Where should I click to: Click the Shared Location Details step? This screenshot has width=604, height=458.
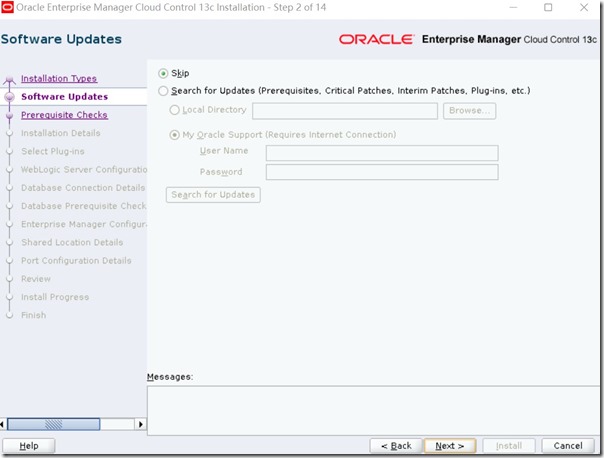click(72, 242)
